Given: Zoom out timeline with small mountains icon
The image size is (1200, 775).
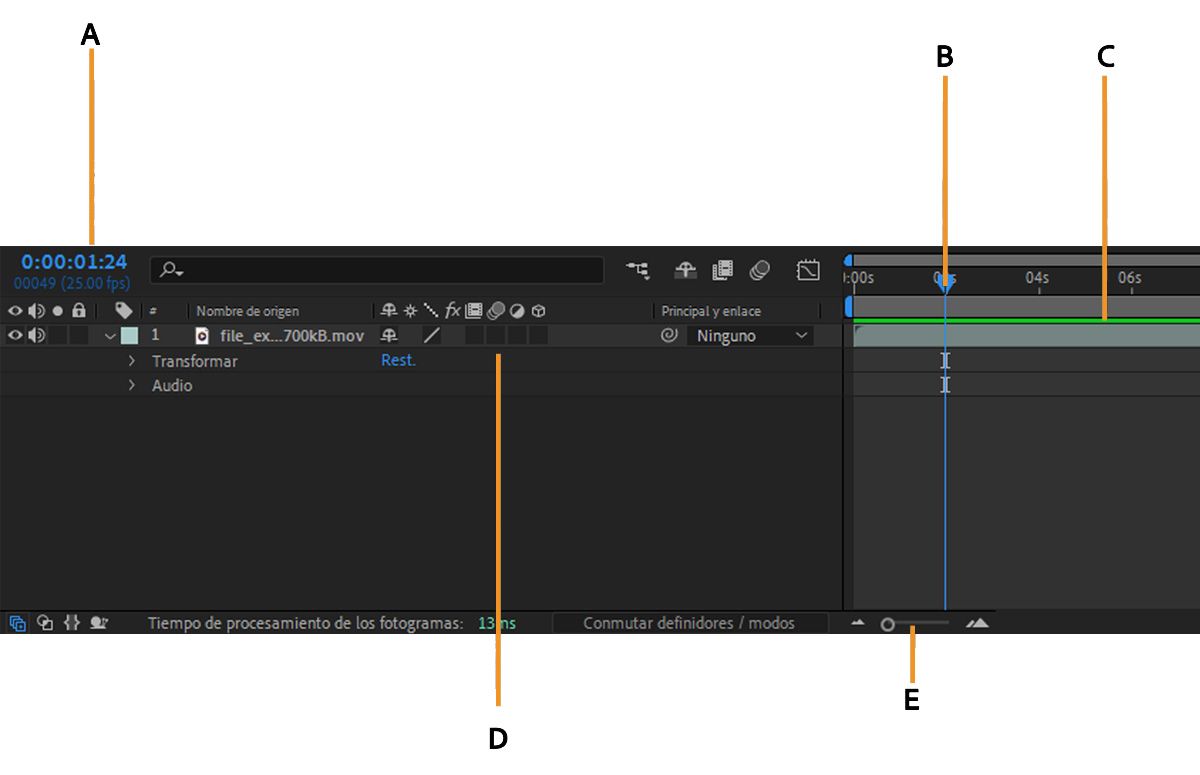Looking at the screenshot, I should [858, 623].
